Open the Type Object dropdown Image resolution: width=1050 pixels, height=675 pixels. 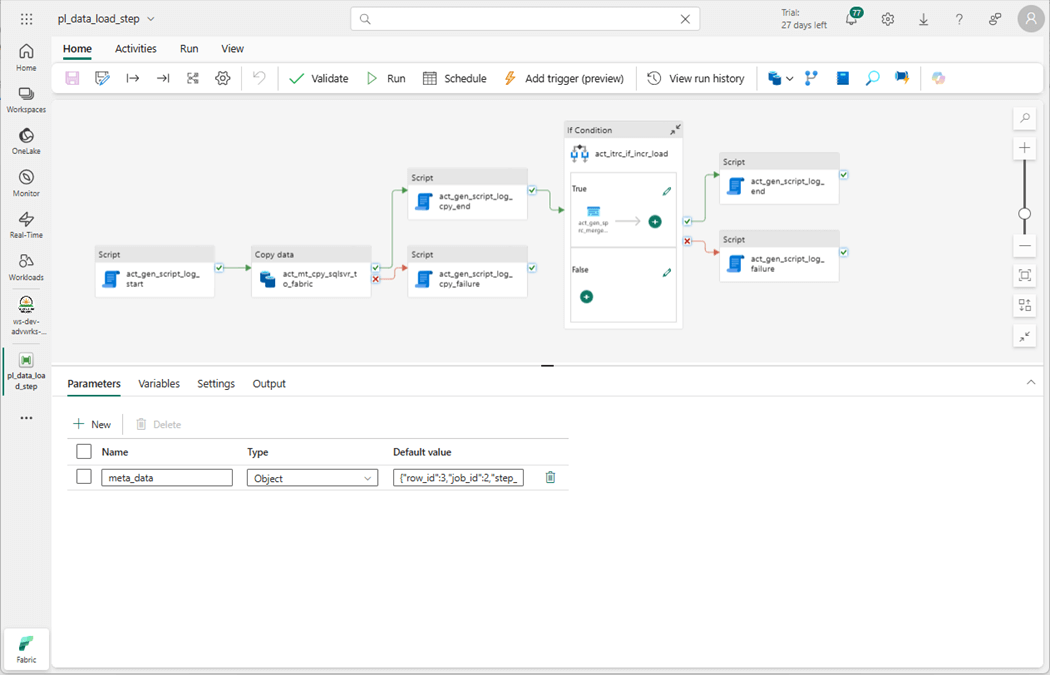(x=312, y=478)
